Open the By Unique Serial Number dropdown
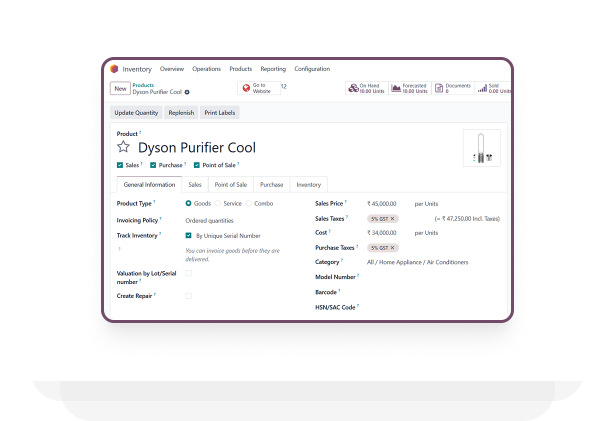 coord(228,236)
